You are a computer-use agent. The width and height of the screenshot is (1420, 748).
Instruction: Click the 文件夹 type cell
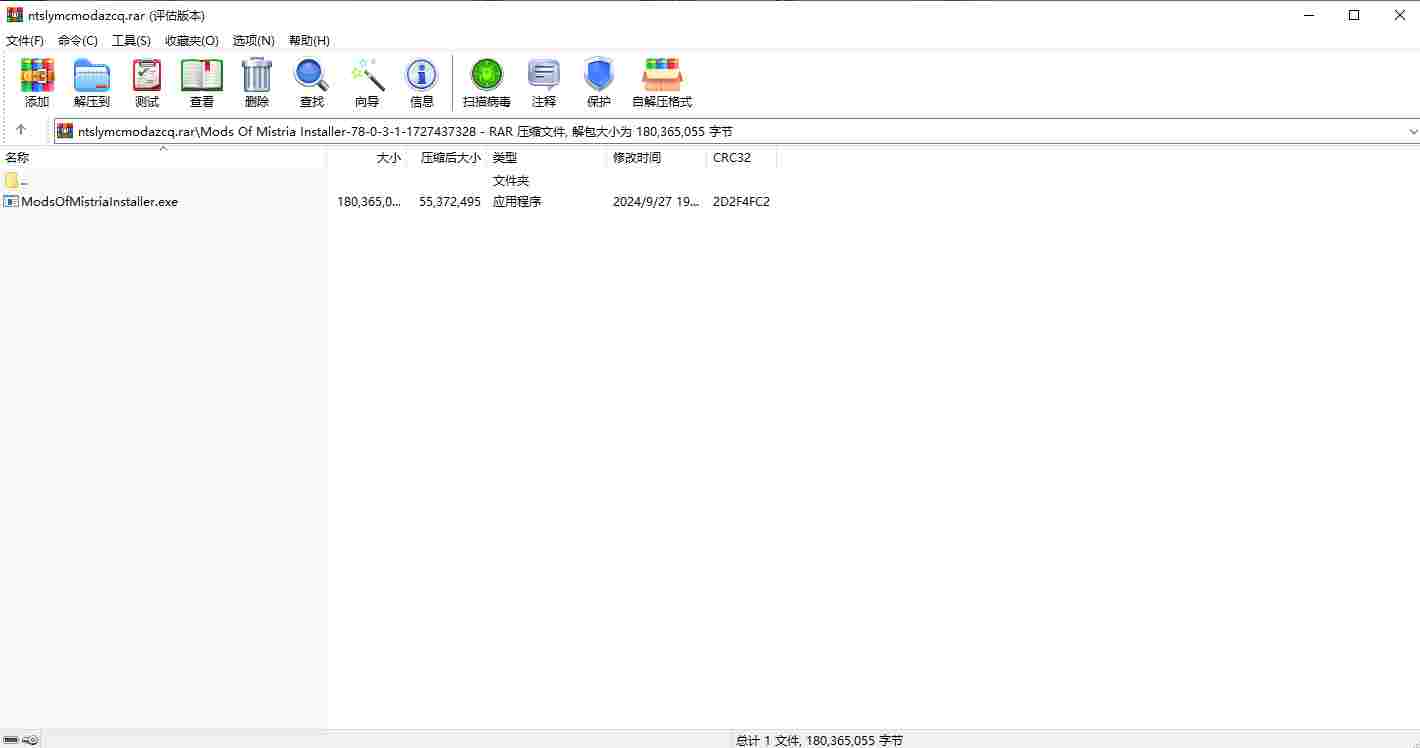coord(511,181)
